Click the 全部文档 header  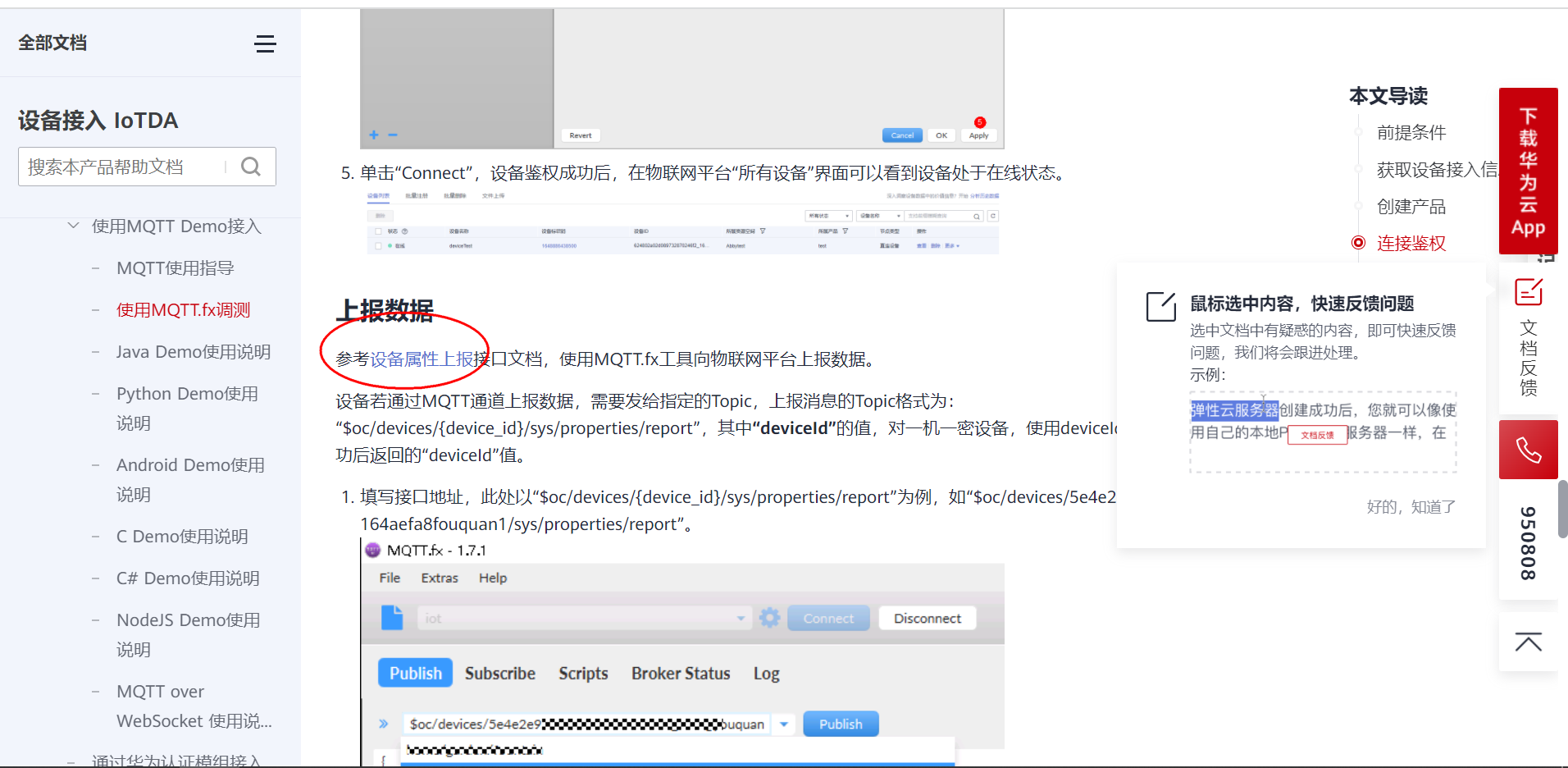52,43
